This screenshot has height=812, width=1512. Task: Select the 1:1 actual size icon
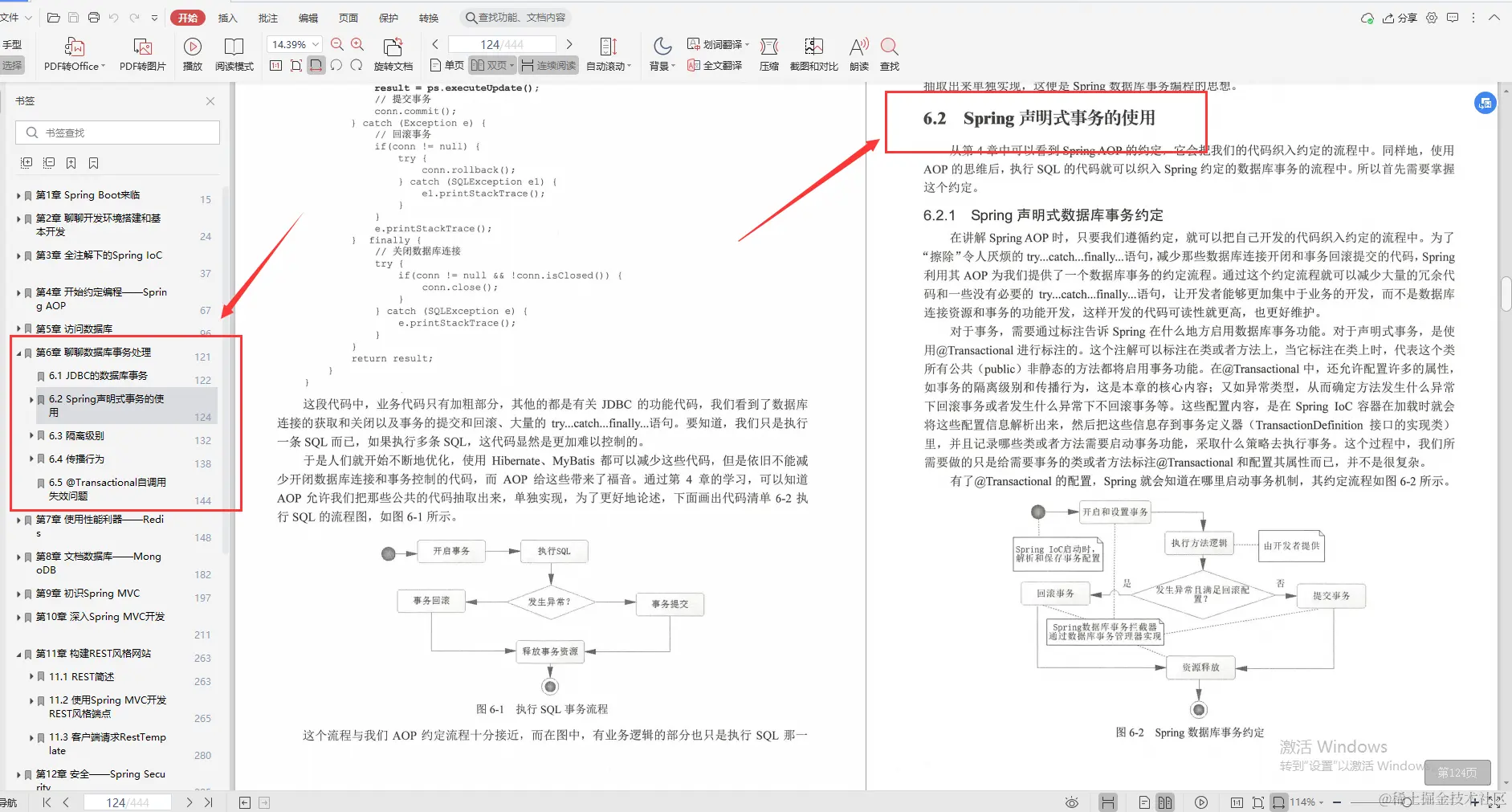[x=276, y=66]
